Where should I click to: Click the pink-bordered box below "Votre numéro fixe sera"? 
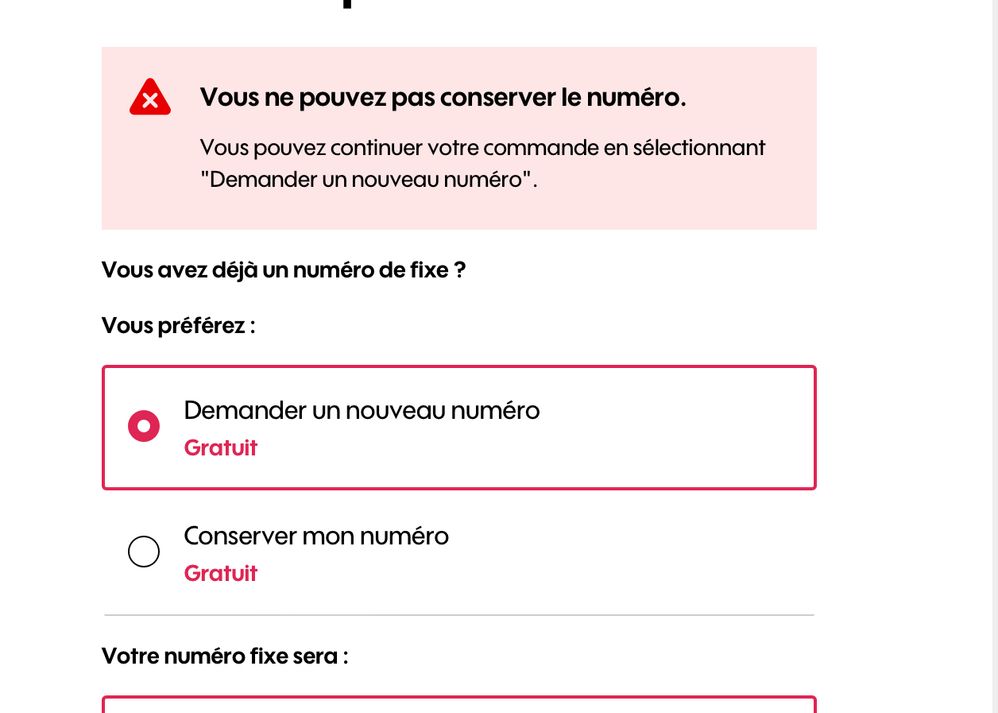click(459, 705)
